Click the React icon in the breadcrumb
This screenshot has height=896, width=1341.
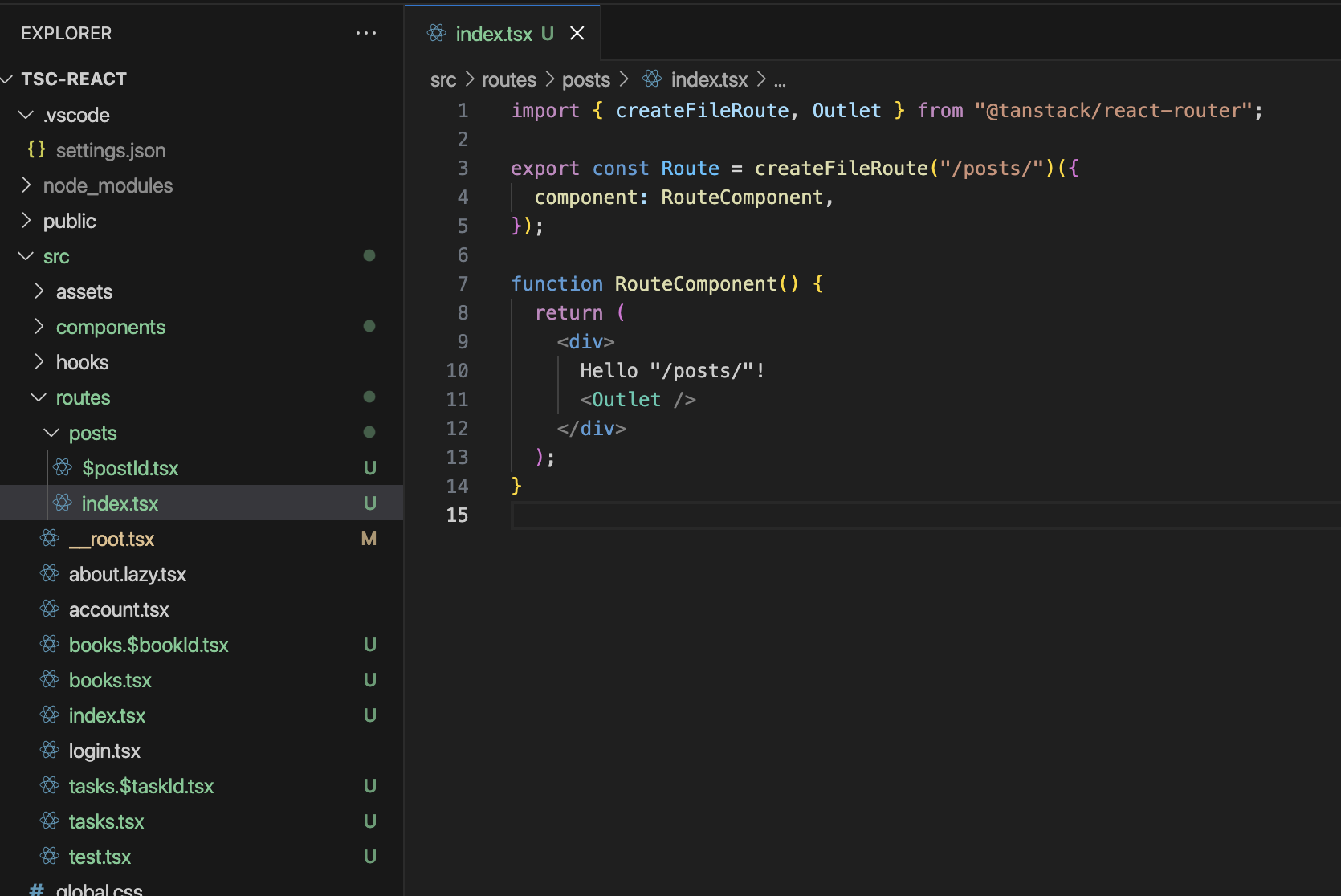[652, 79]
